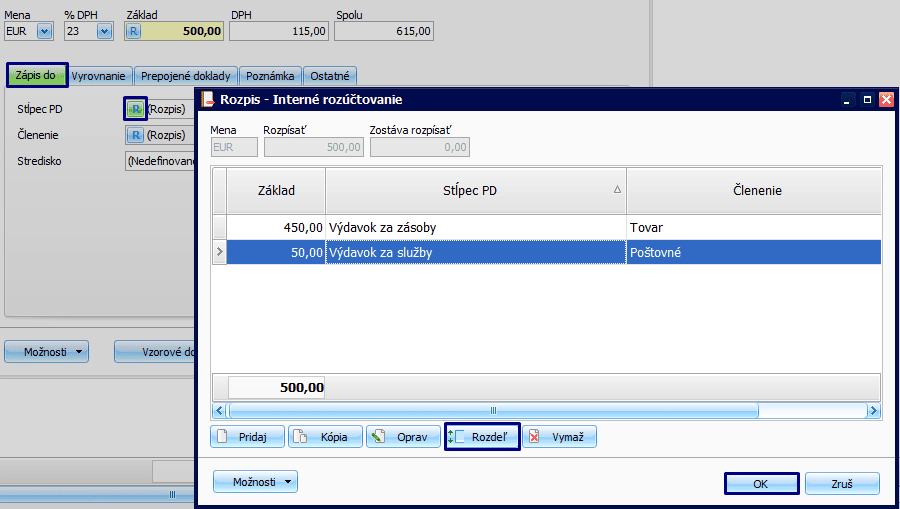The width and height of the screenshot is (900, 509).
Task: Click the R icon beside Stĺpec PD
Action: 135,109
